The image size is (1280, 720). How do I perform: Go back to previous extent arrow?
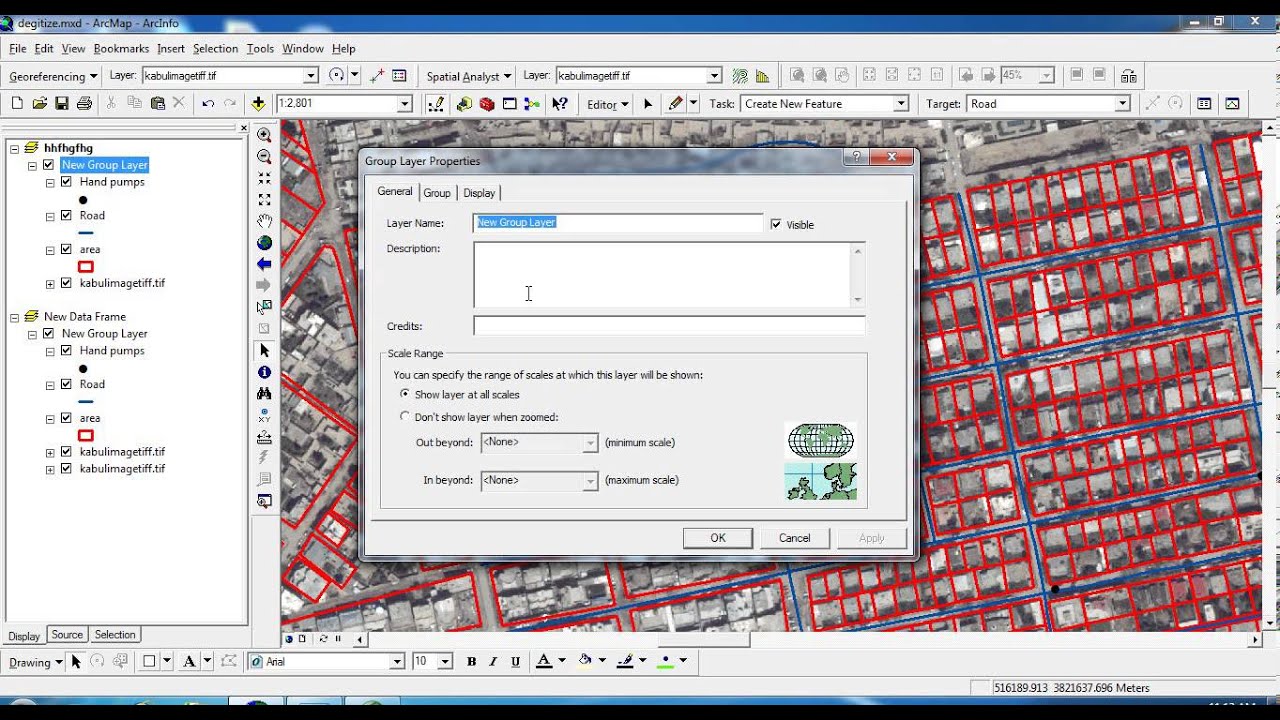tap(264, 264)
